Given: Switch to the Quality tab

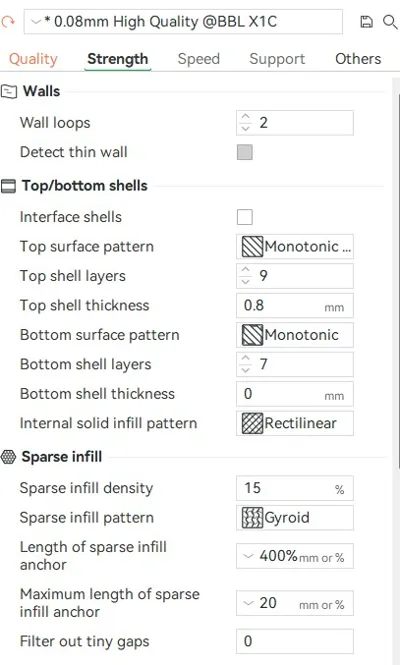Looking at the screenshot, I should [x=33, y=59].
